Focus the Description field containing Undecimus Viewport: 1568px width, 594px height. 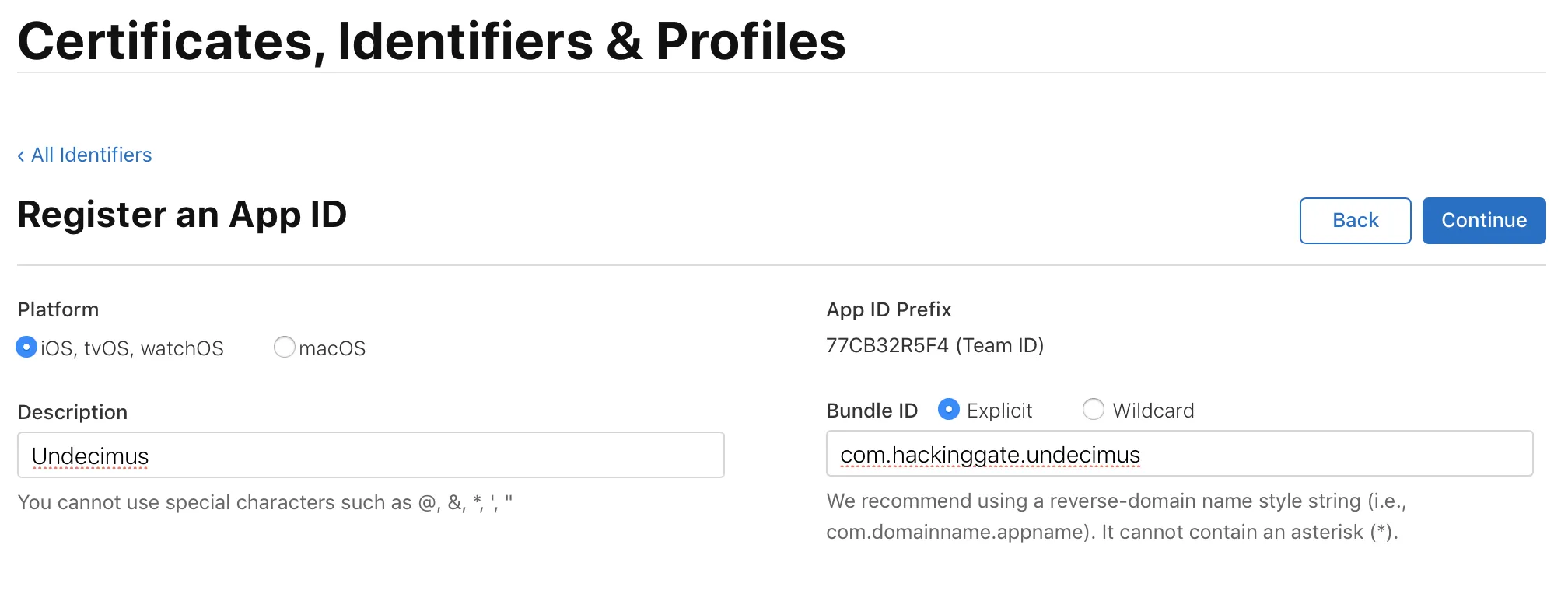370,456
